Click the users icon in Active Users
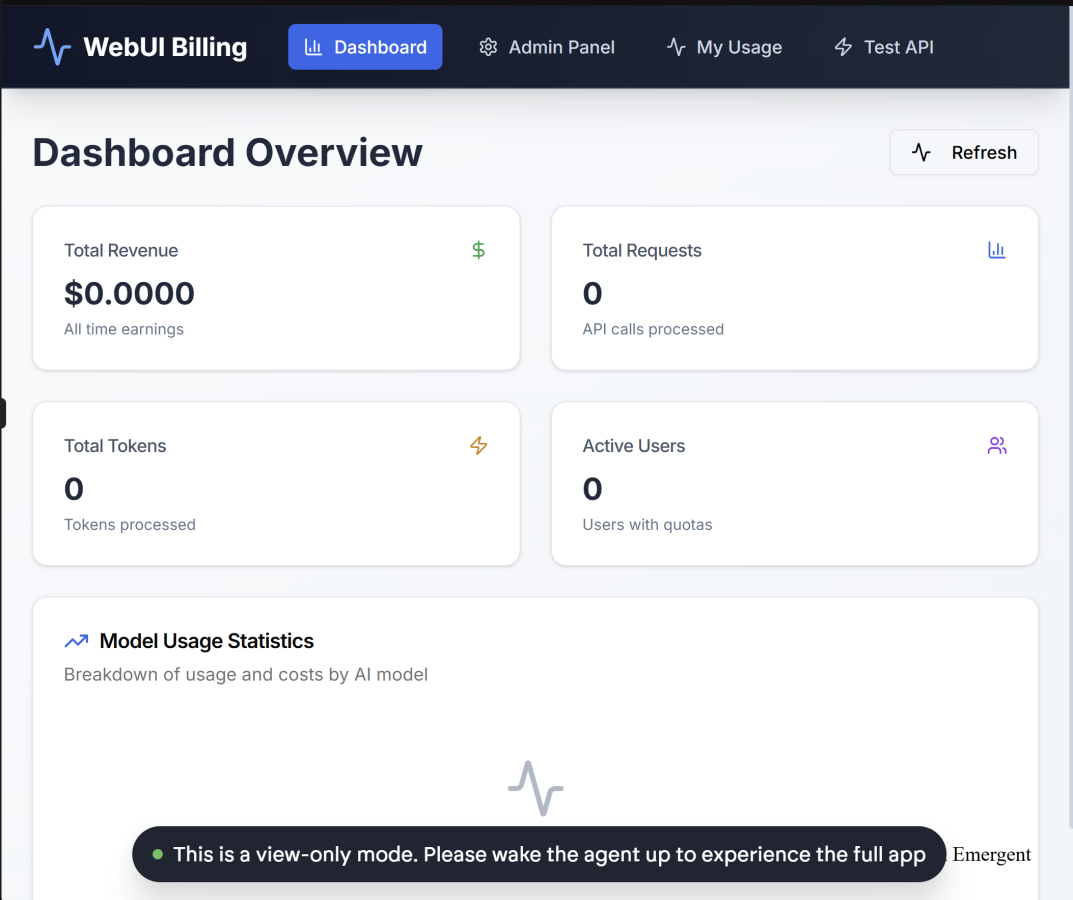The image size is (1073, 900). [996, 446]
